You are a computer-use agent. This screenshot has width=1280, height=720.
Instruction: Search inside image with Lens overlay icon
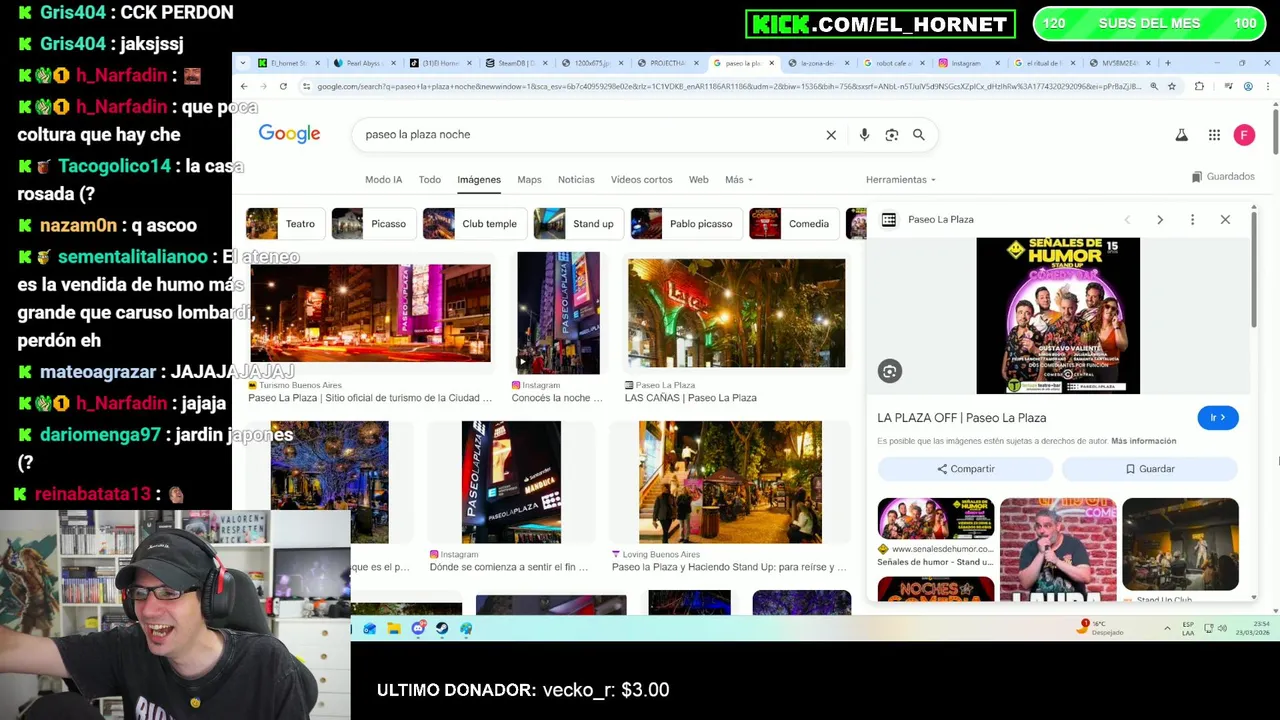click(889, 371)
